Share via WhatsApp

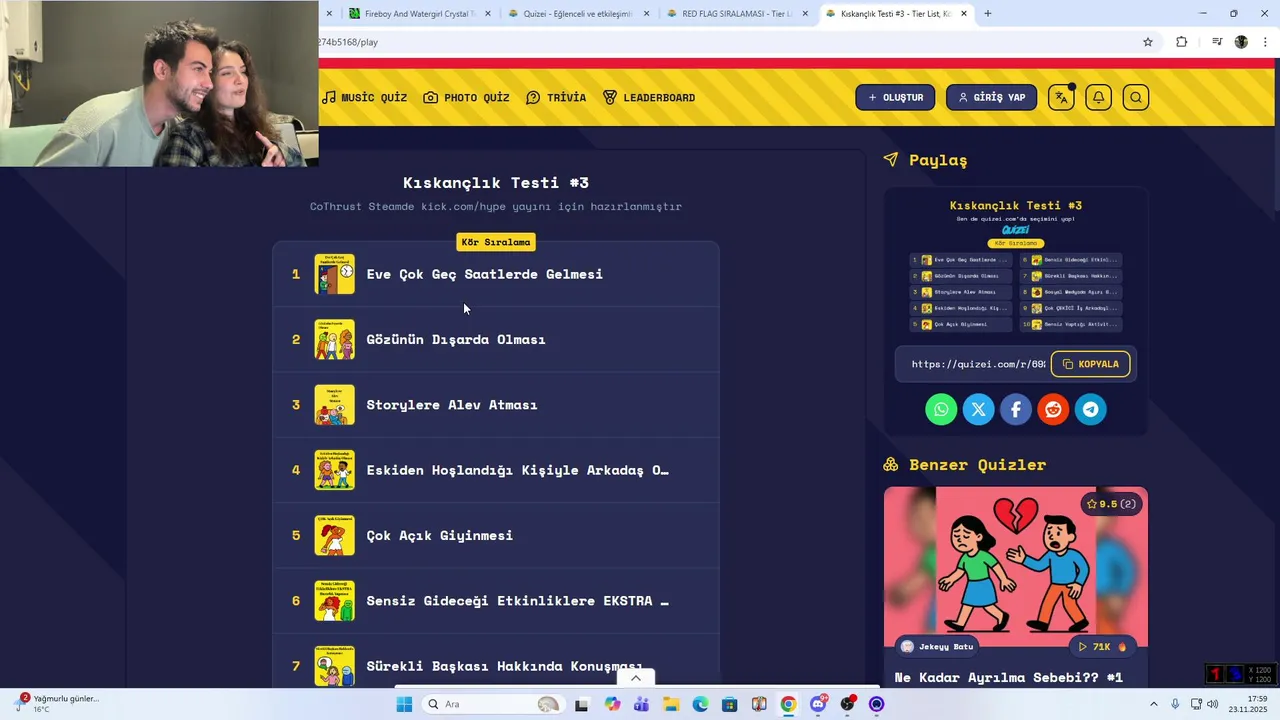pos(941,409)
